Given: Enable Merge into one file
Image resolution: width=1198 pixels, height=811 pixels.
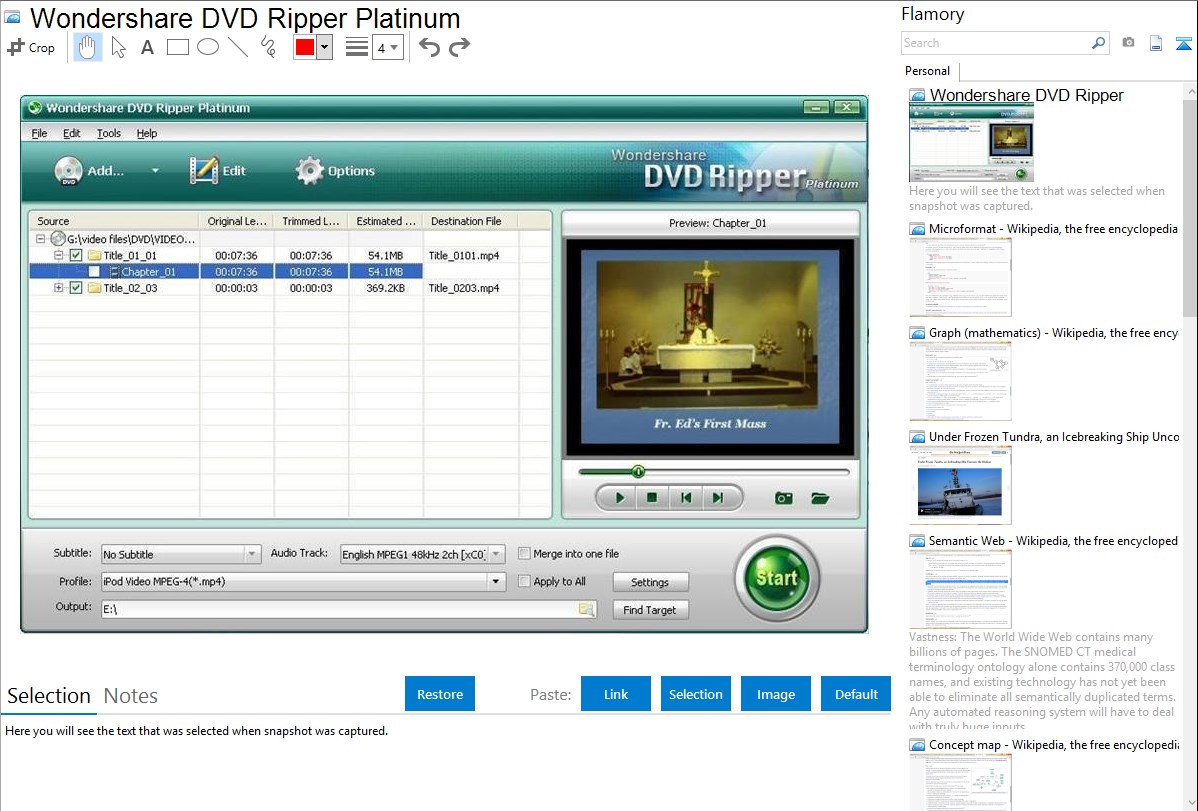Looking at the screenshot, I should click(524, 553).
